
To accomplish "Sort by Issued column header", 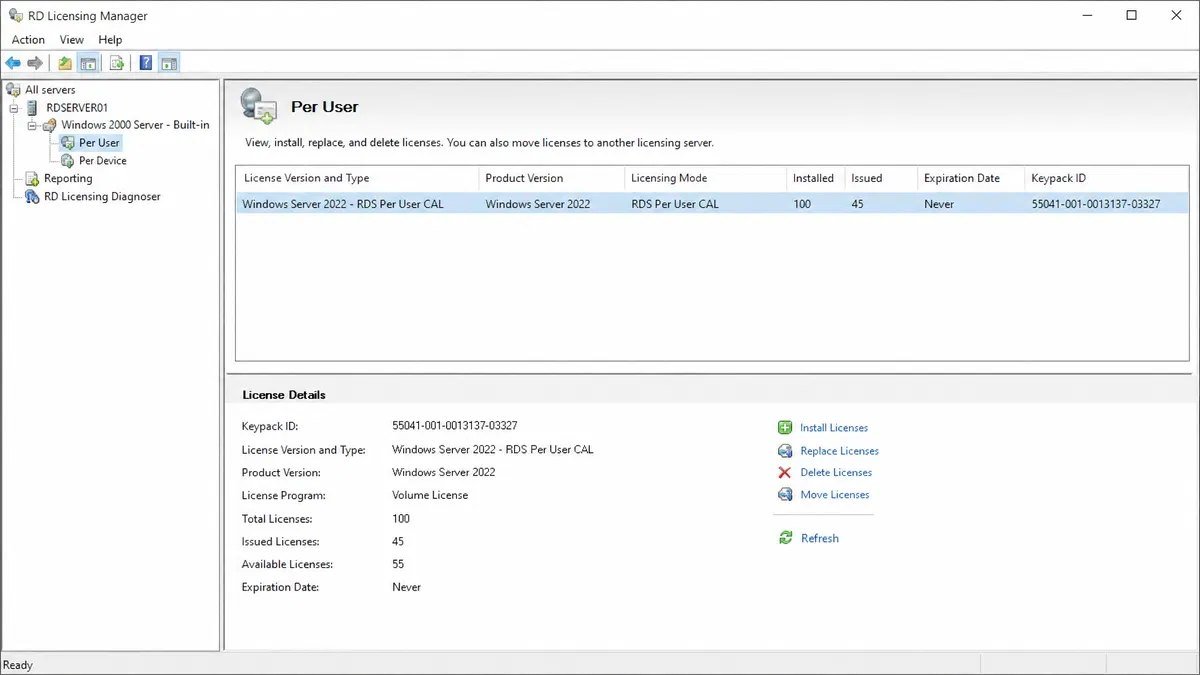I will 881,178.
